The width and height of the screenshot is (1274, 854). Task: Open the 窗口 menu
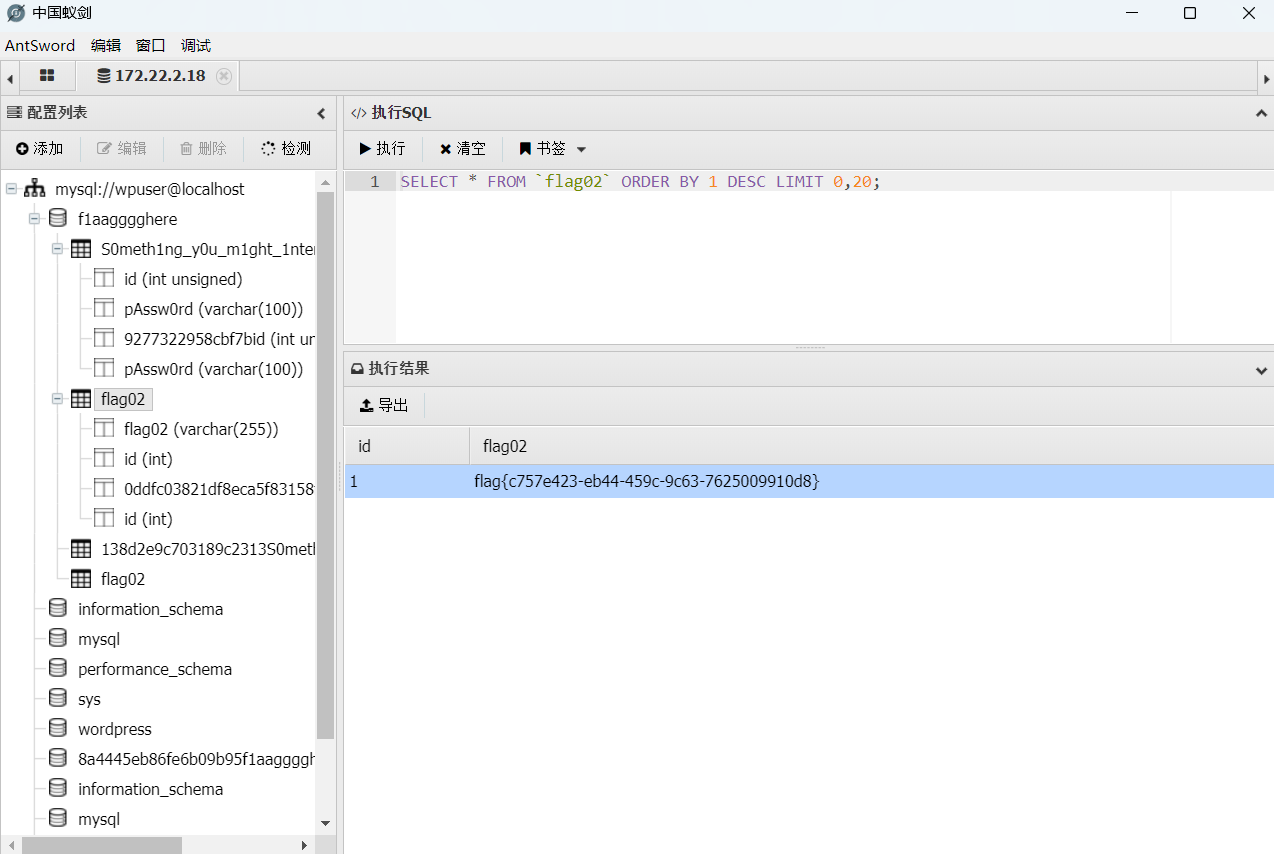point(150,45)
